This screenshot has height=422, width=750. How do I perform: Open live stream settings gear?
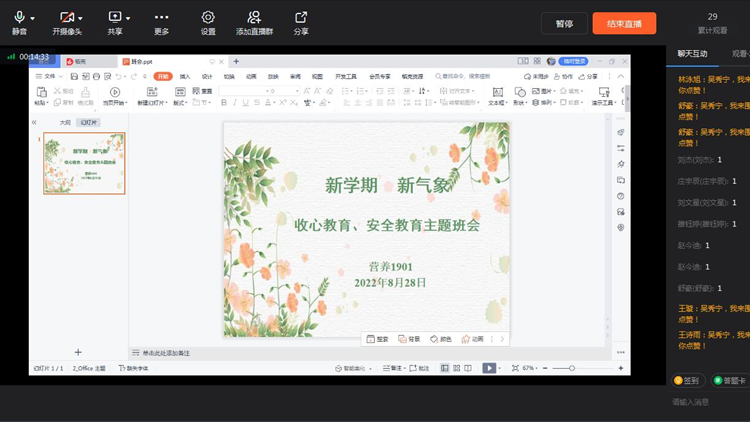tap(208, 18)
